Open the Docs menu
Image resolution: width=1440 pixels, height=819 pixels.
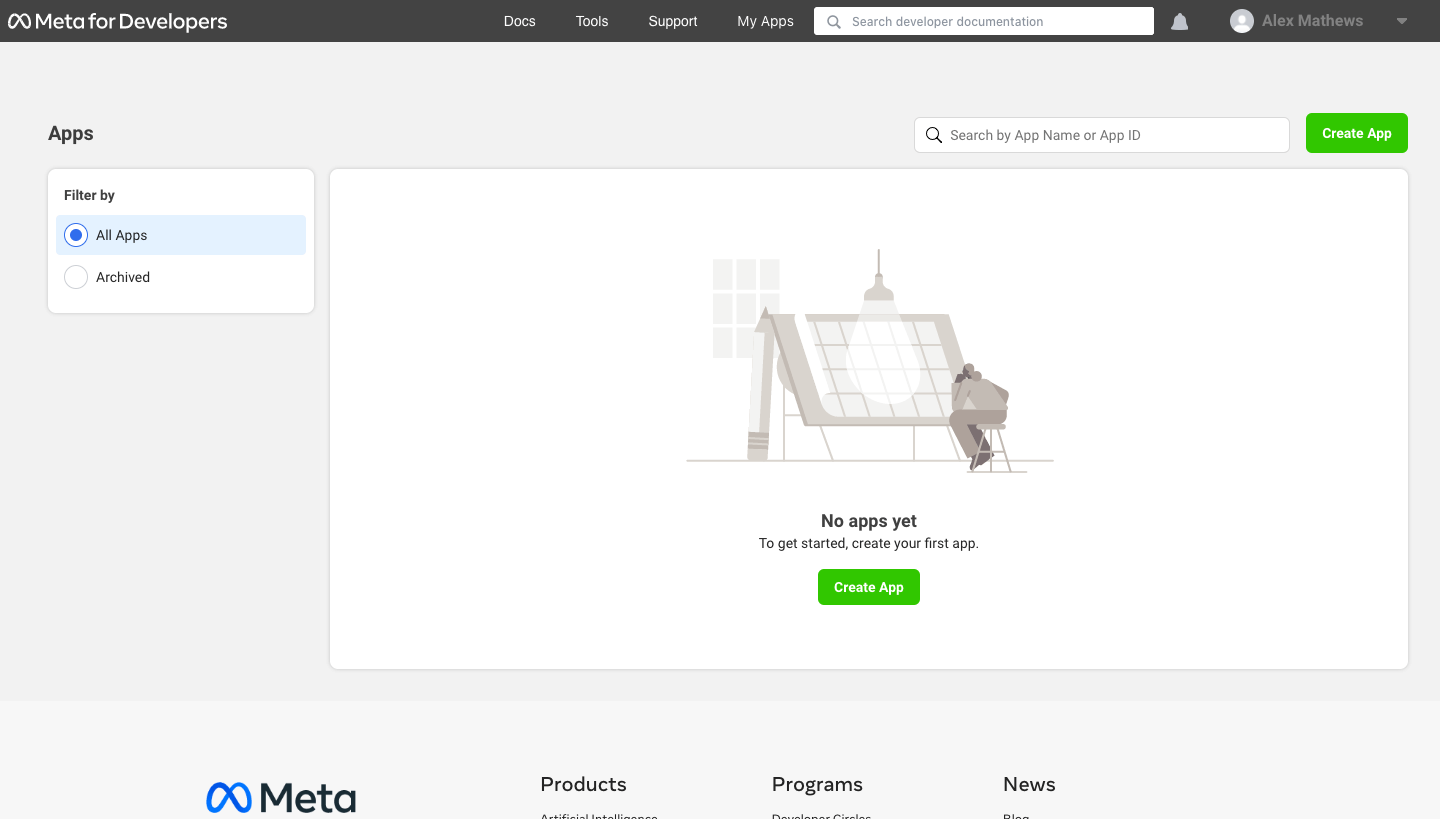pyautogui.click(x=520, y=21)
